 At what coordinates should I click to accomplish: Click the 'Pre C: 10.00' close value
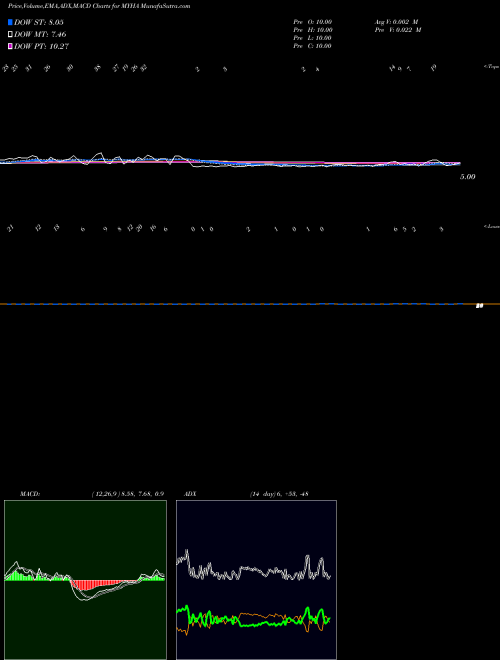pos(313,46)
